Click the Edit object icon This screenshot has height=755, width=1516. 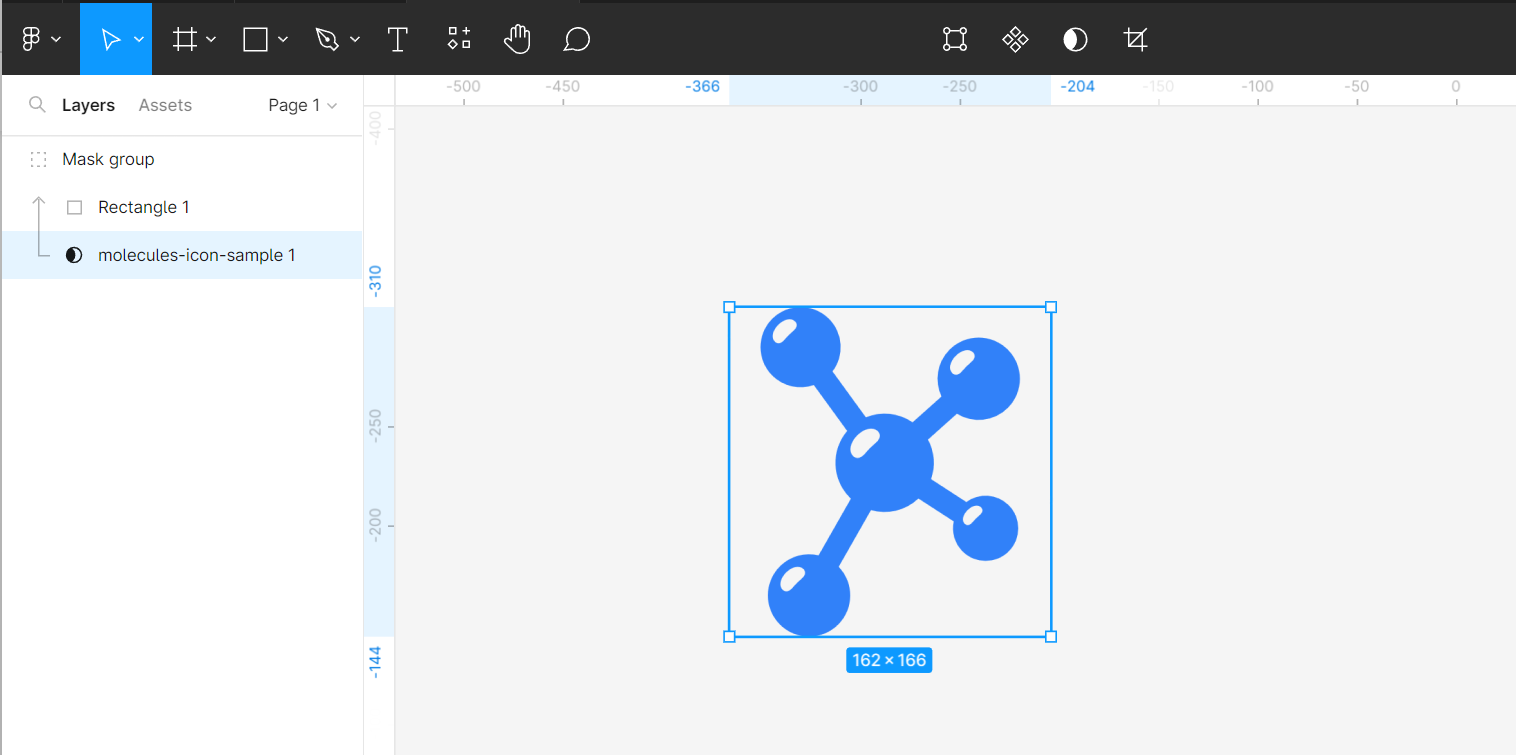tap(955, 39)
